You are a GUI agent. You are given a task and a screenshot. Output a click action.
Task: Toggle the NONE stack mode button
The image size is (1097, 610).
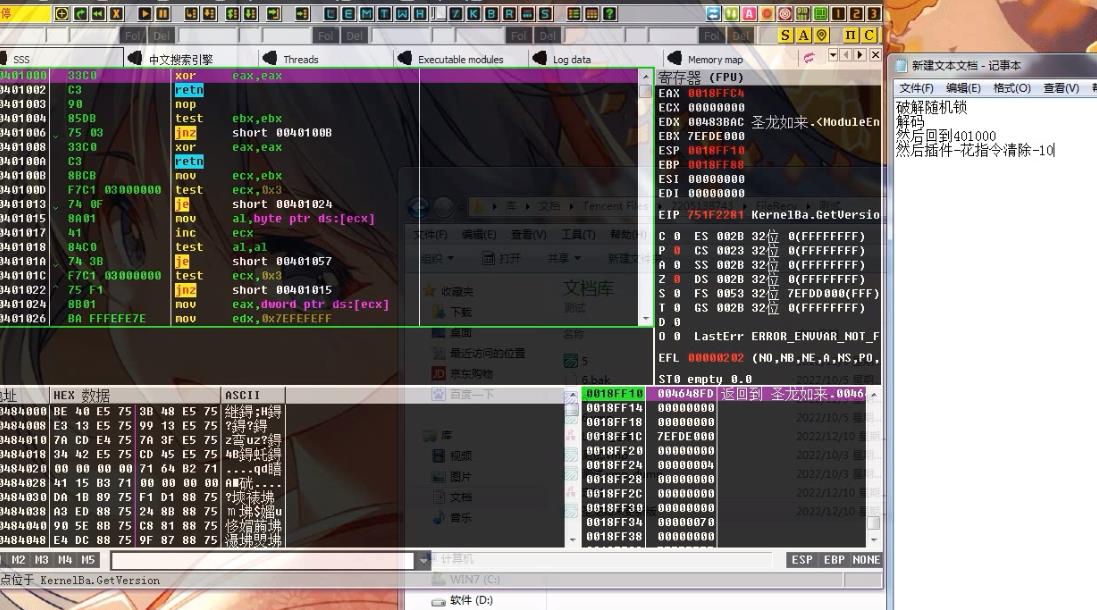[866, 560]
